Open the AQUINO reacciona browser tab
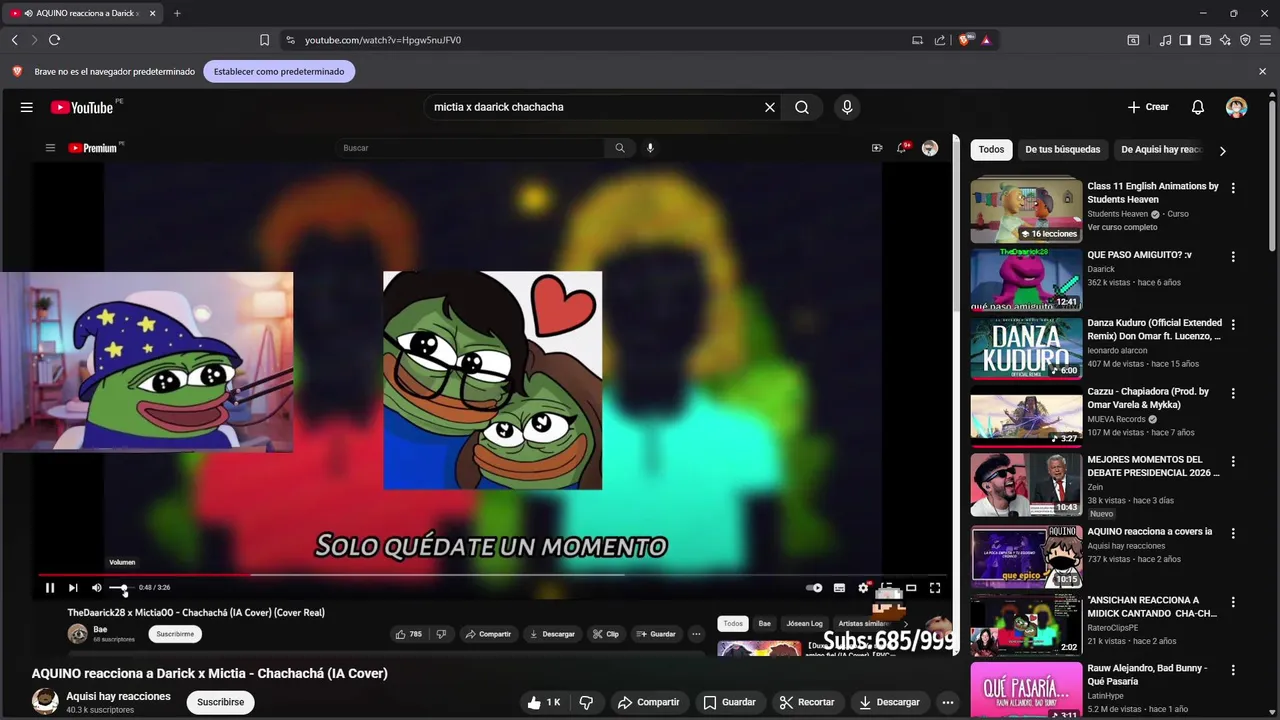The image size is (1280, 720). pyautogui.click(x=83, y=13)
